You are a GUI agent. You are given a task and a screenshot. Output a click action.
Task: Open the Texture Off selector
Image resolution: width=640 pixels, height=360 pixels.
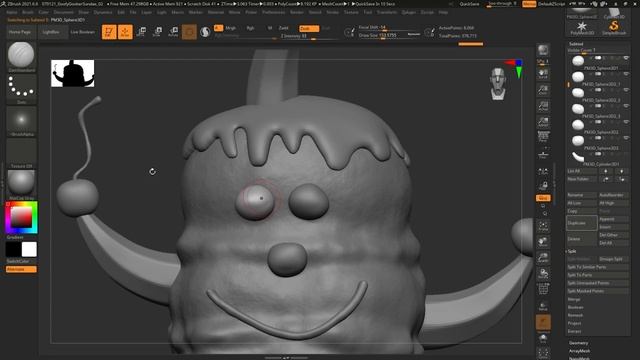(21, 153)
